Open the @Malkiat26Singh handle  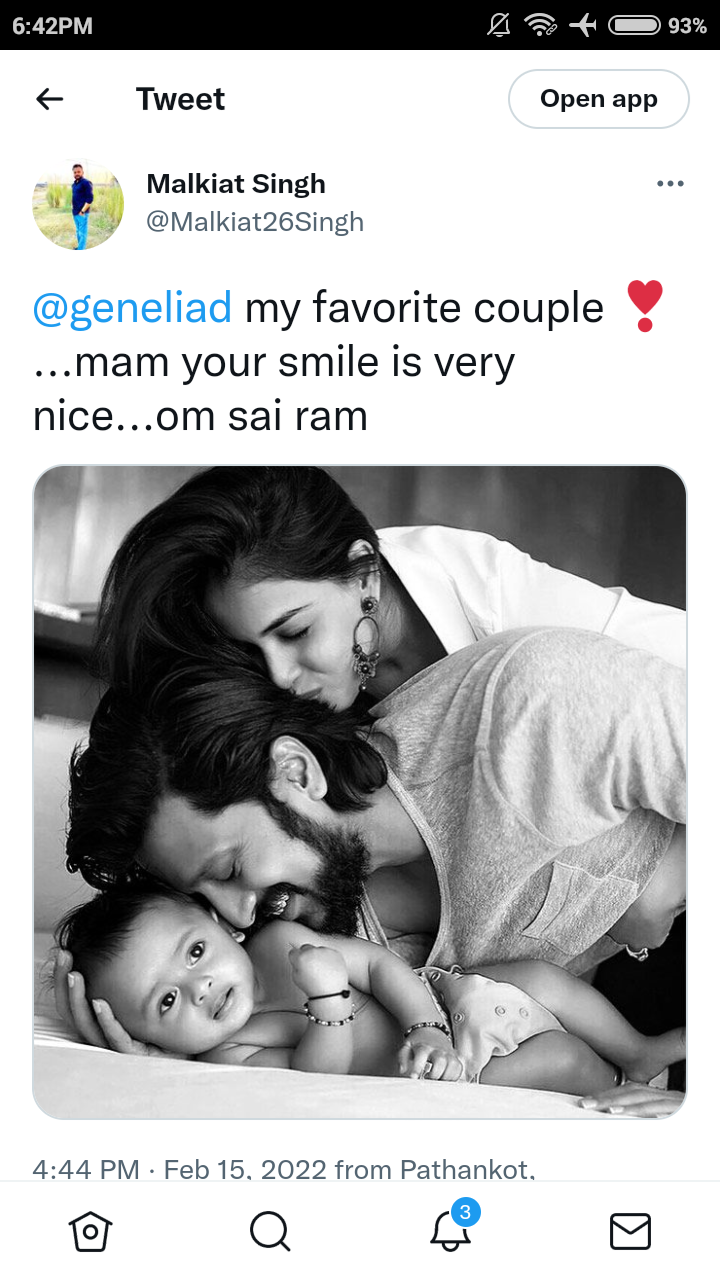(255, 221)
